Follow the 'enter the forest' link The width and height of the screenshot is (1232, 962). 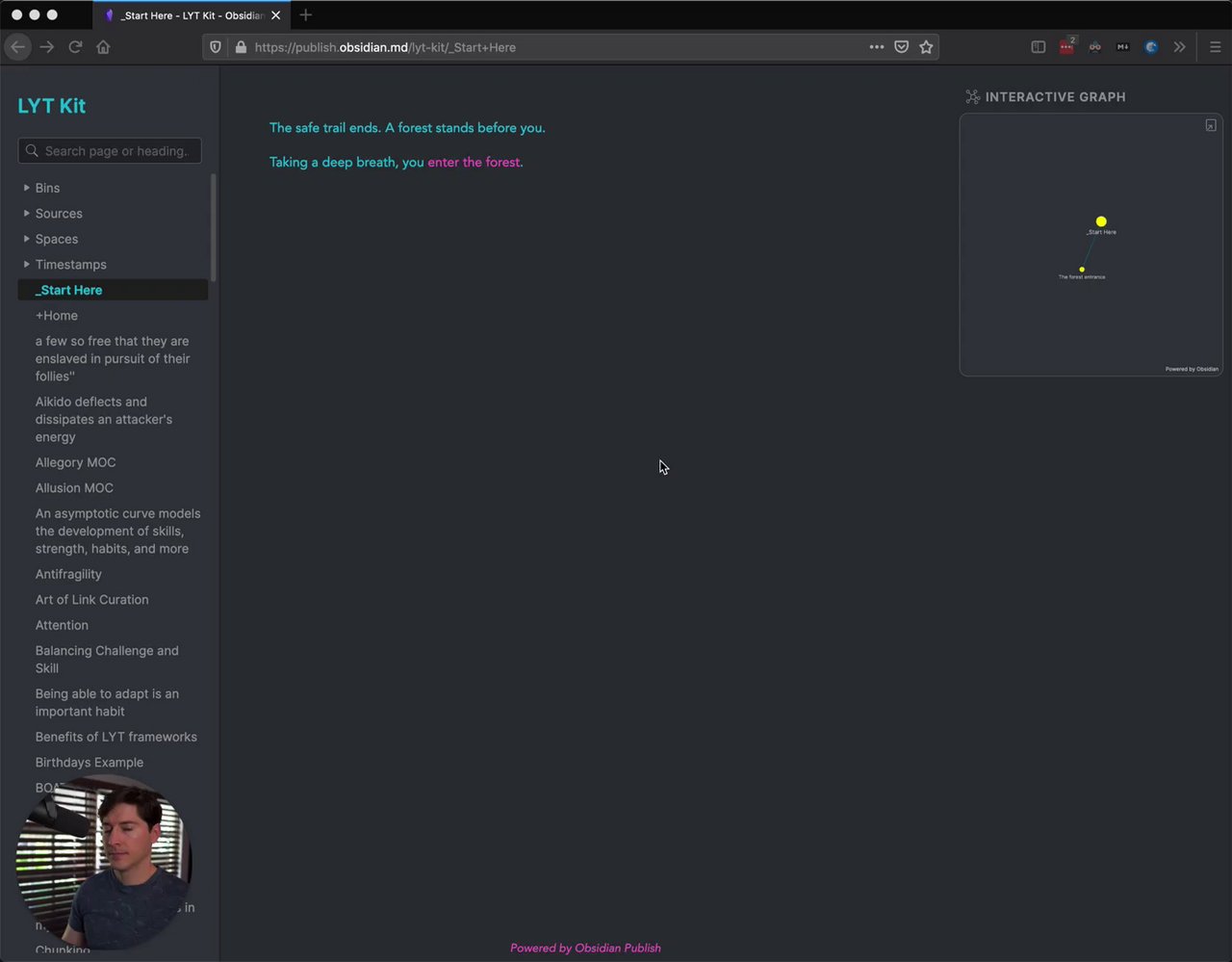[x=474, y=162]
